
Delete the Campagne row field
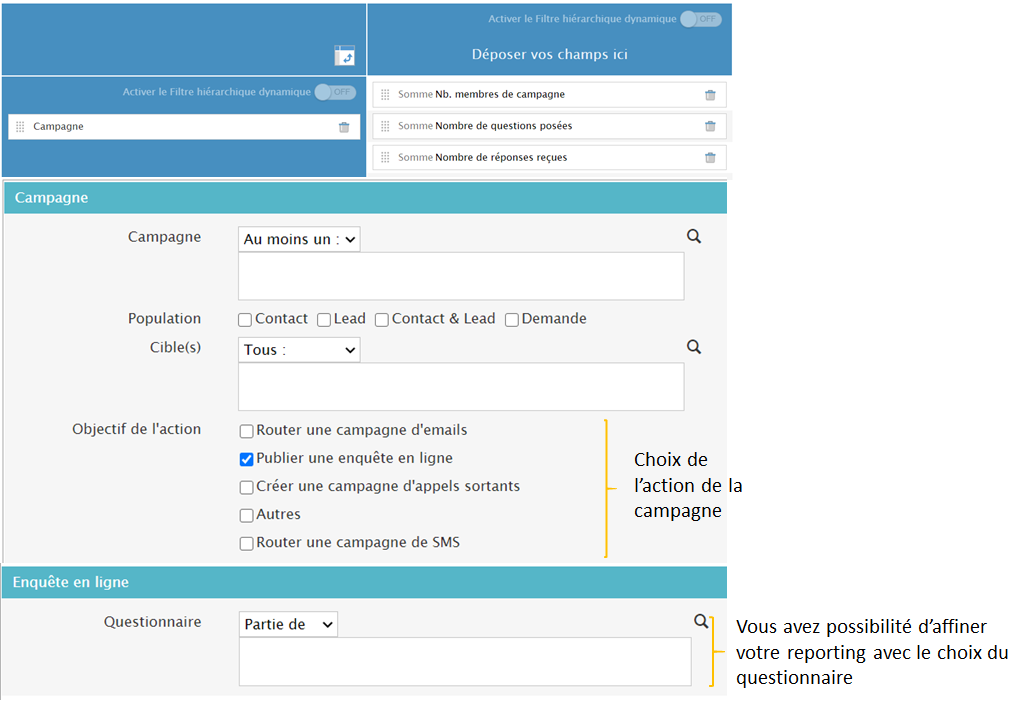344,127
